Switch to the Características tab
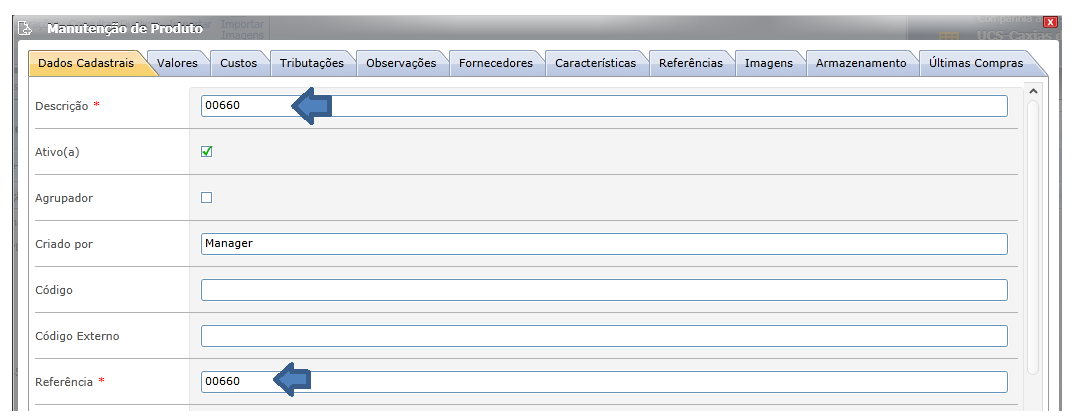The width and height of the screenshot is (1076, 418). (595, 63)
